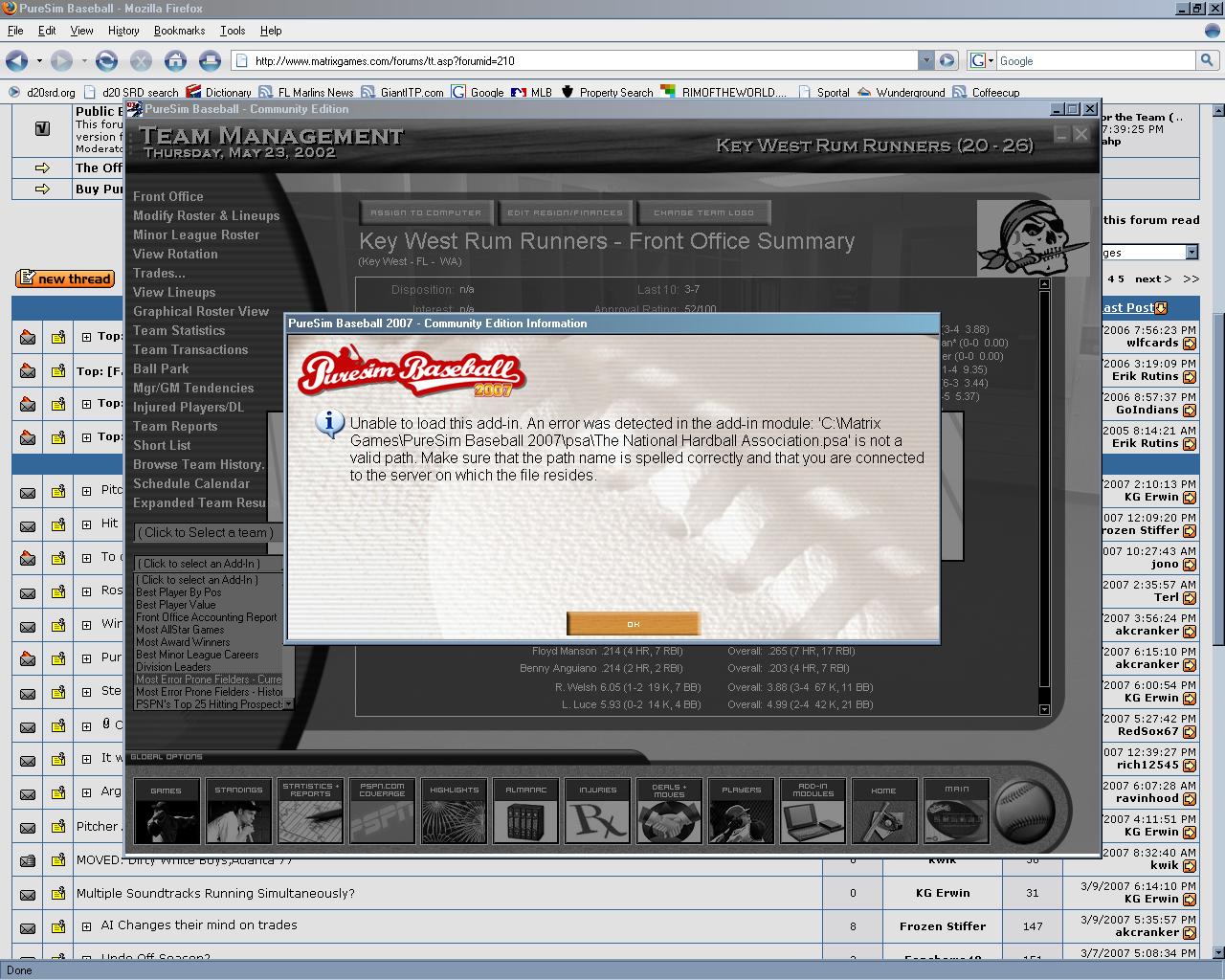The height and width of the screenshot is (980, 1225).
Task: Click the Home icon in PureSim global options
Action: click(884, 811)
